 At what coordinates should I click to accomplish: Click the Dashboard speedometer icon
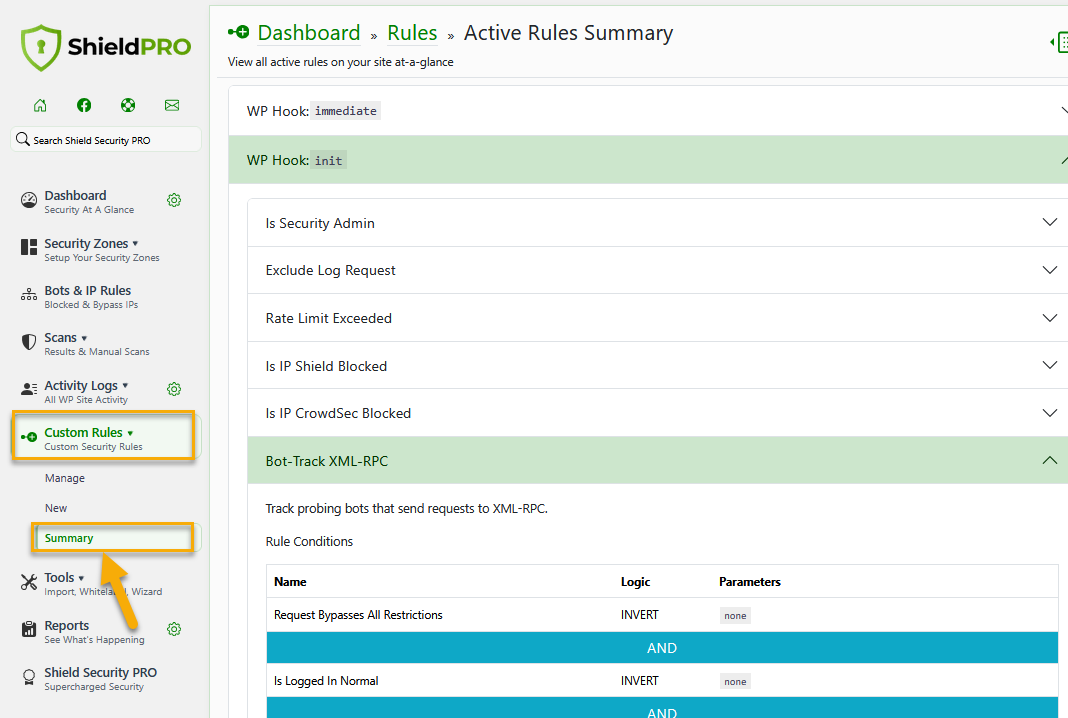29,200
